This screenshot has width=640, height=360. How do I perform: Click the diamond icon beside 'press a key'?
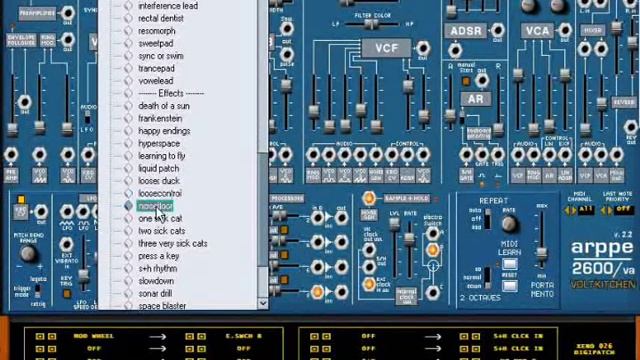pyautogui.click(x=128, y=256)
